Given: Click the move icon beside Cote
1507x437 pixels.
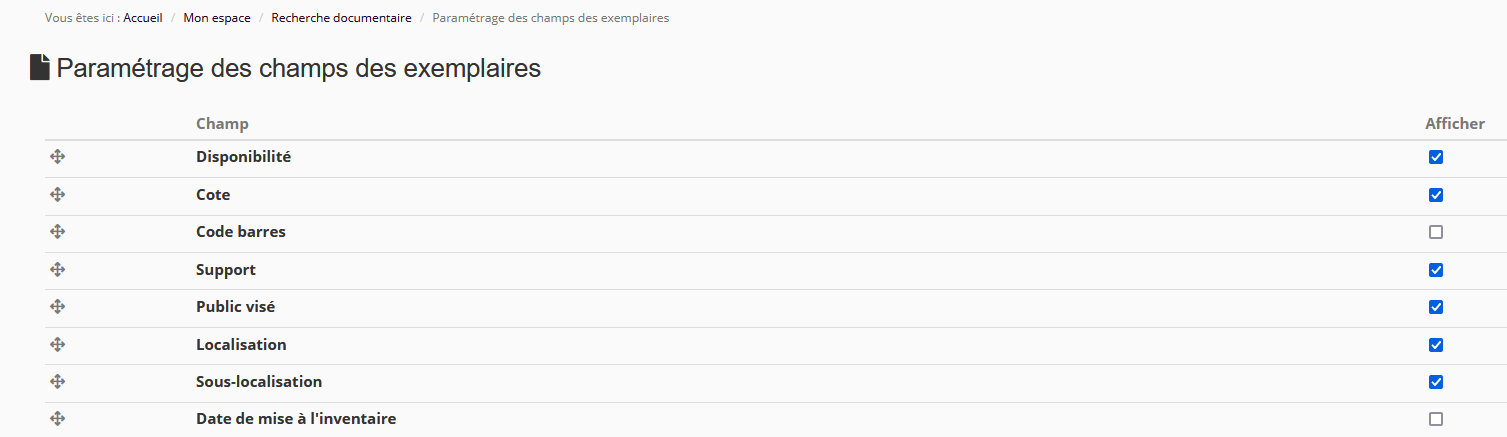Looking at the screenshot, I should click(58, 195).
